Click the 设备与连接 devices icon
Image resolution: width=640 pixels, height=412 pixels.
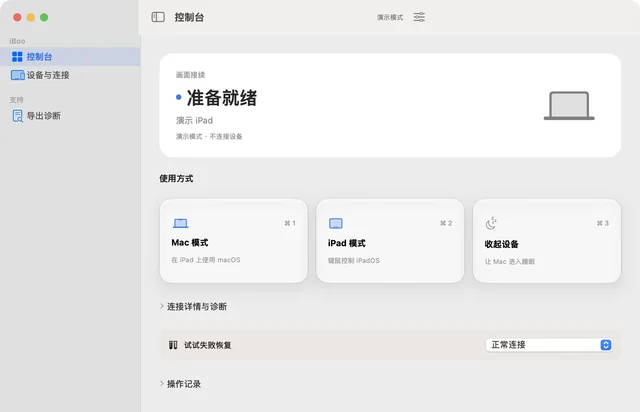[18, 75]
